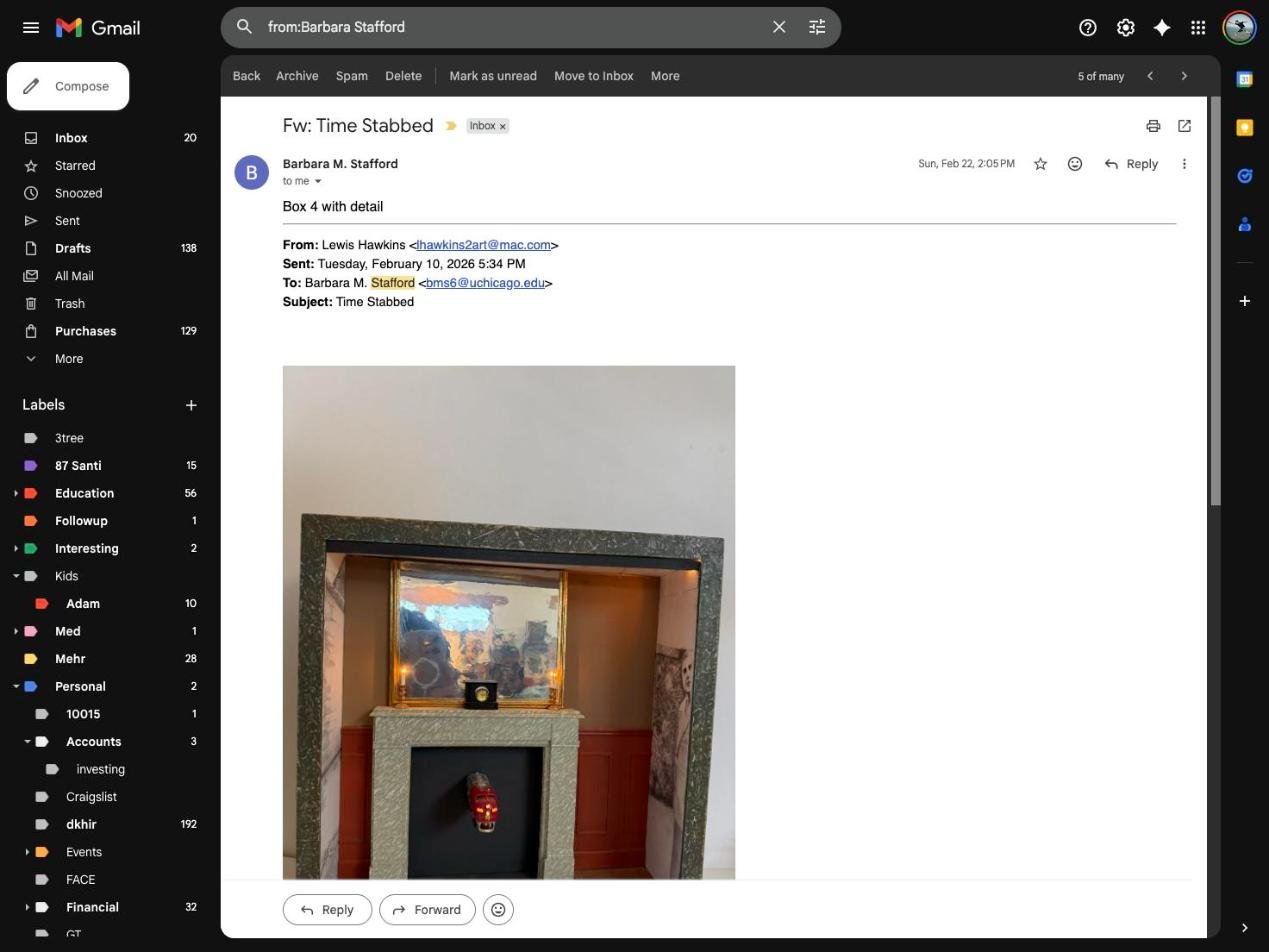1269x952 pixels.
Task: Open the toolbar More menu
Action: (665, 76)
